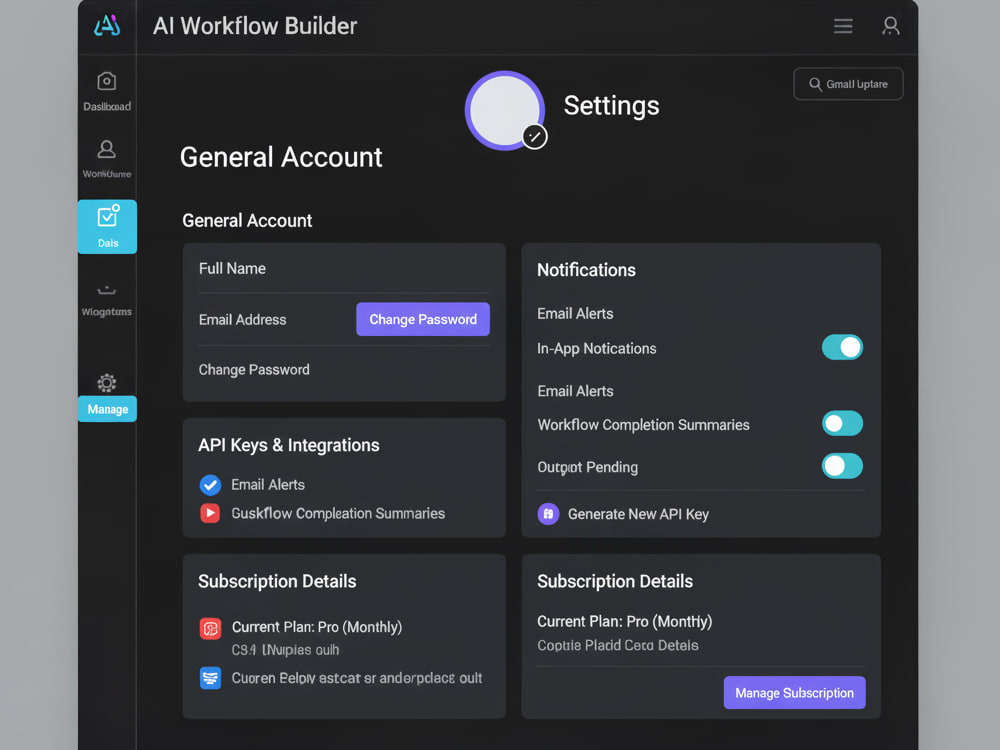This screenshot has height=750, width=1000.
Task: Select the person icon in the sidebar
Action: [x=107, y=149]
